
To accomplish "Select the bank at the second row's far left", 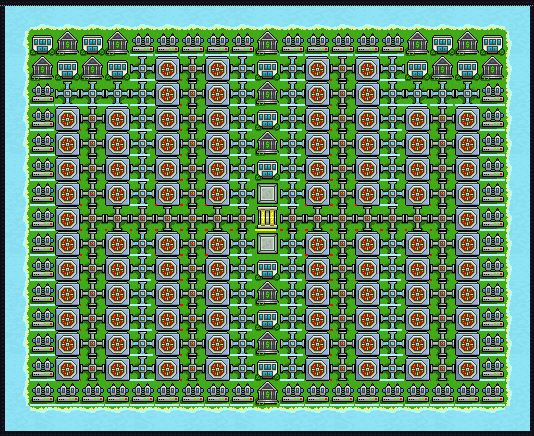I will pyautogui.click(x=43, y=68).
